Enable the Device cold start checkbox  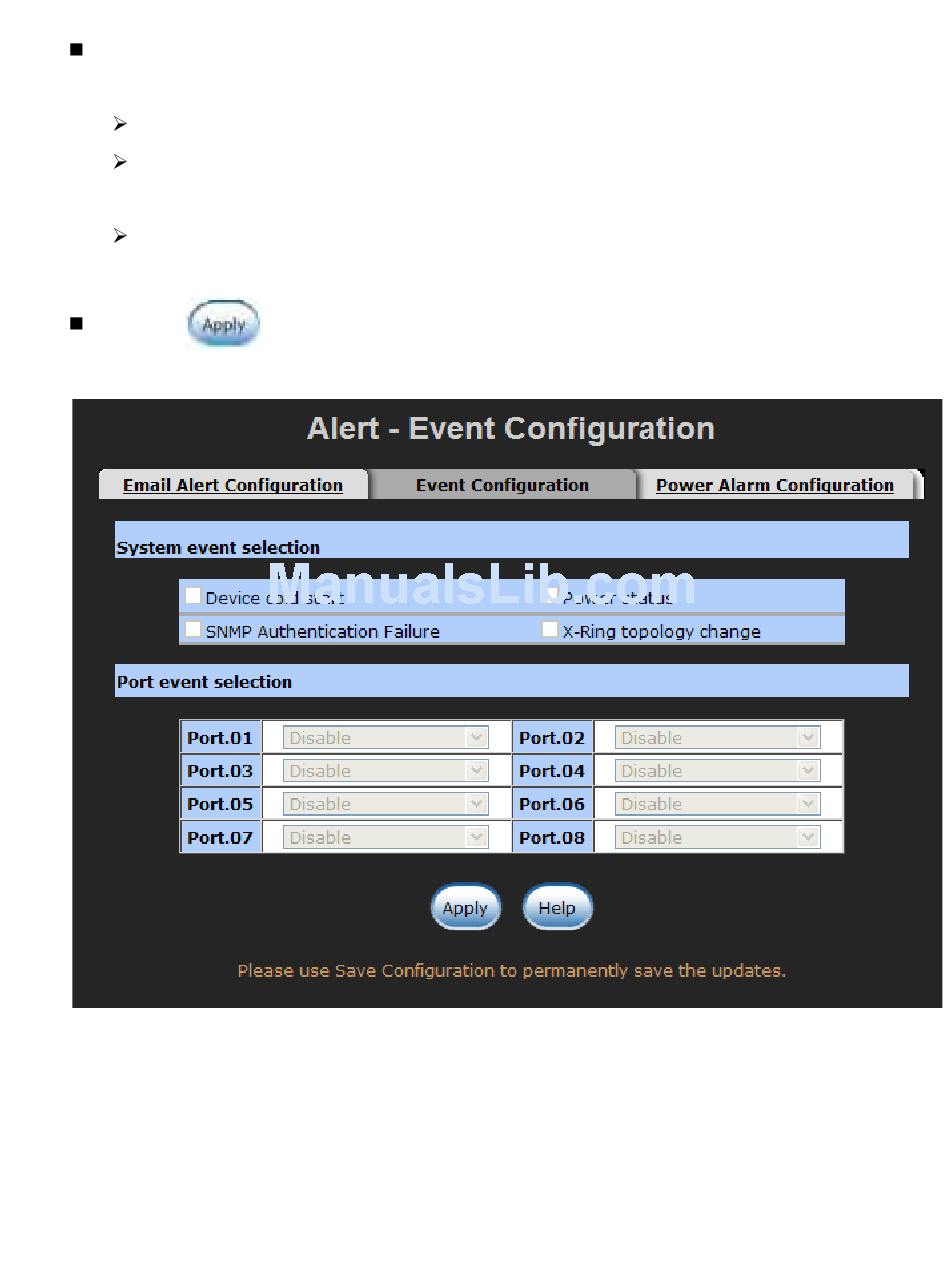pyautogui.click(x=193, y=596)
